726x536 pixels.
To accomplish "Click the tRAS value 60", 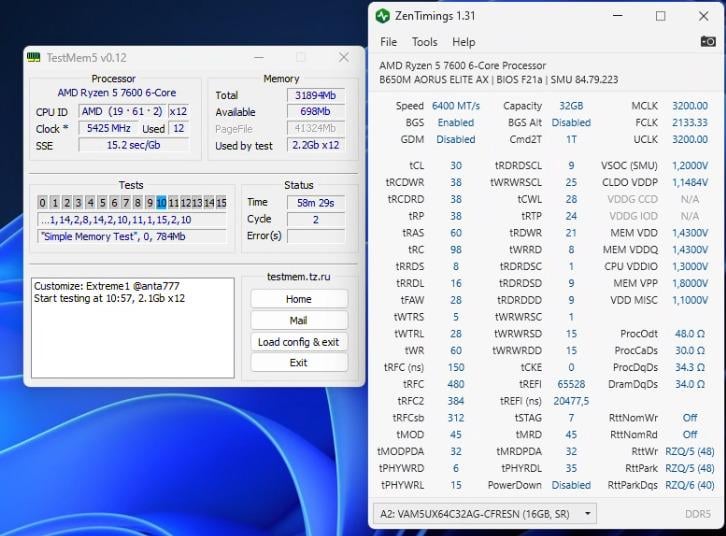I will pyautogui.click(x=456, y=233).
